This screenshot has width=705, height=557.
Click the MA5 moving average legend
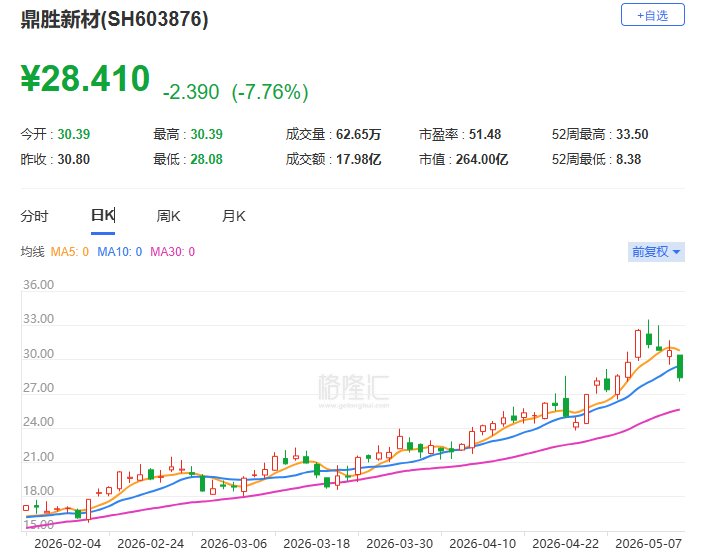click(x=70, y=252)
